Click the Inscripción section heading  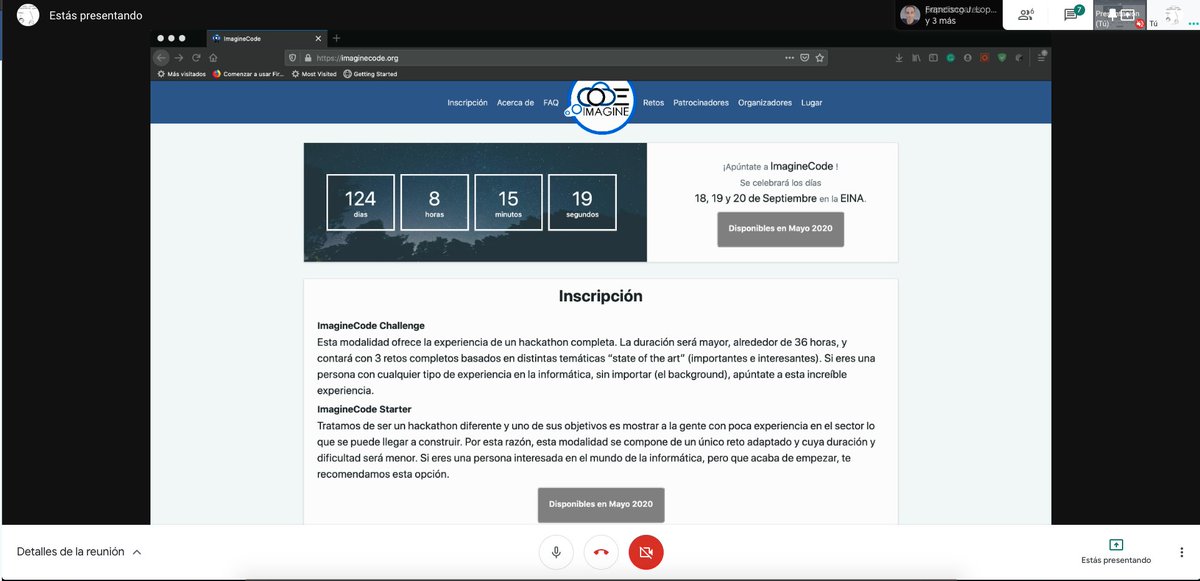[x=600, y=296]
